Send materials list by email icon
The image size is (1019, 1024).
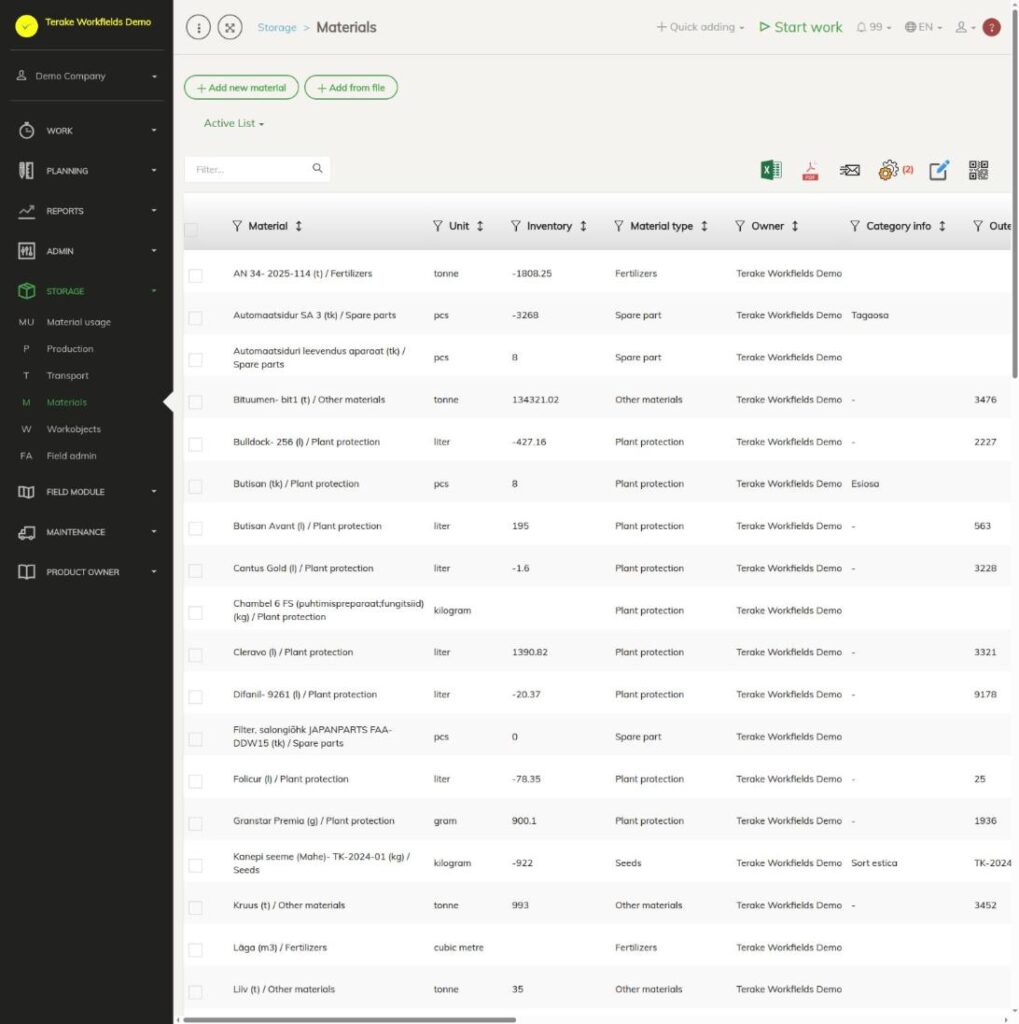pyautogui.click(x=849, y=170)
